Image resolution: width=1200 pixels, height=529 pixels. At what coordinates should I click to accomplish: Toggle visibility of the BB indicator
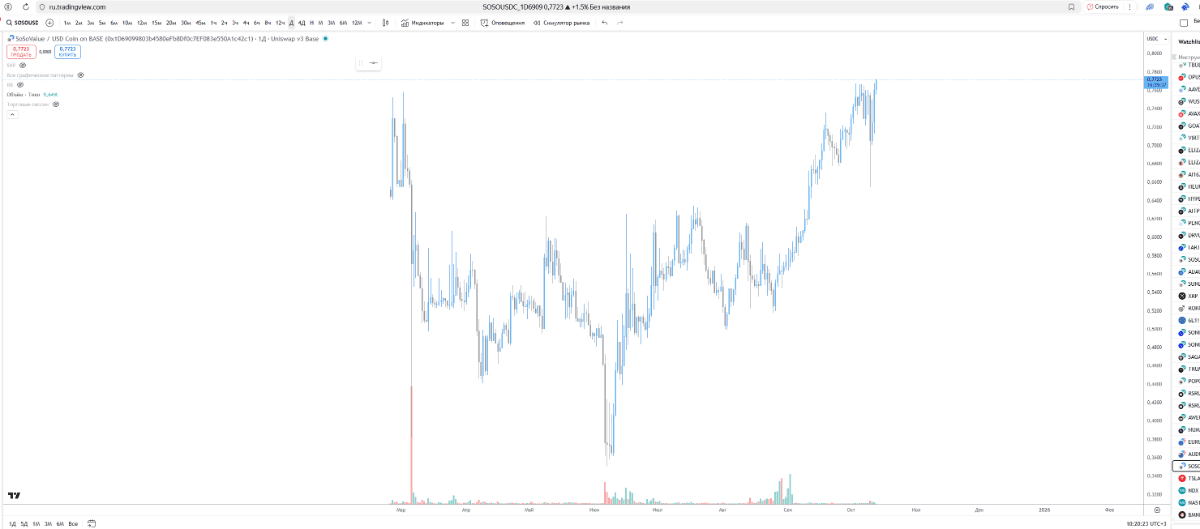tap(20, 85)
